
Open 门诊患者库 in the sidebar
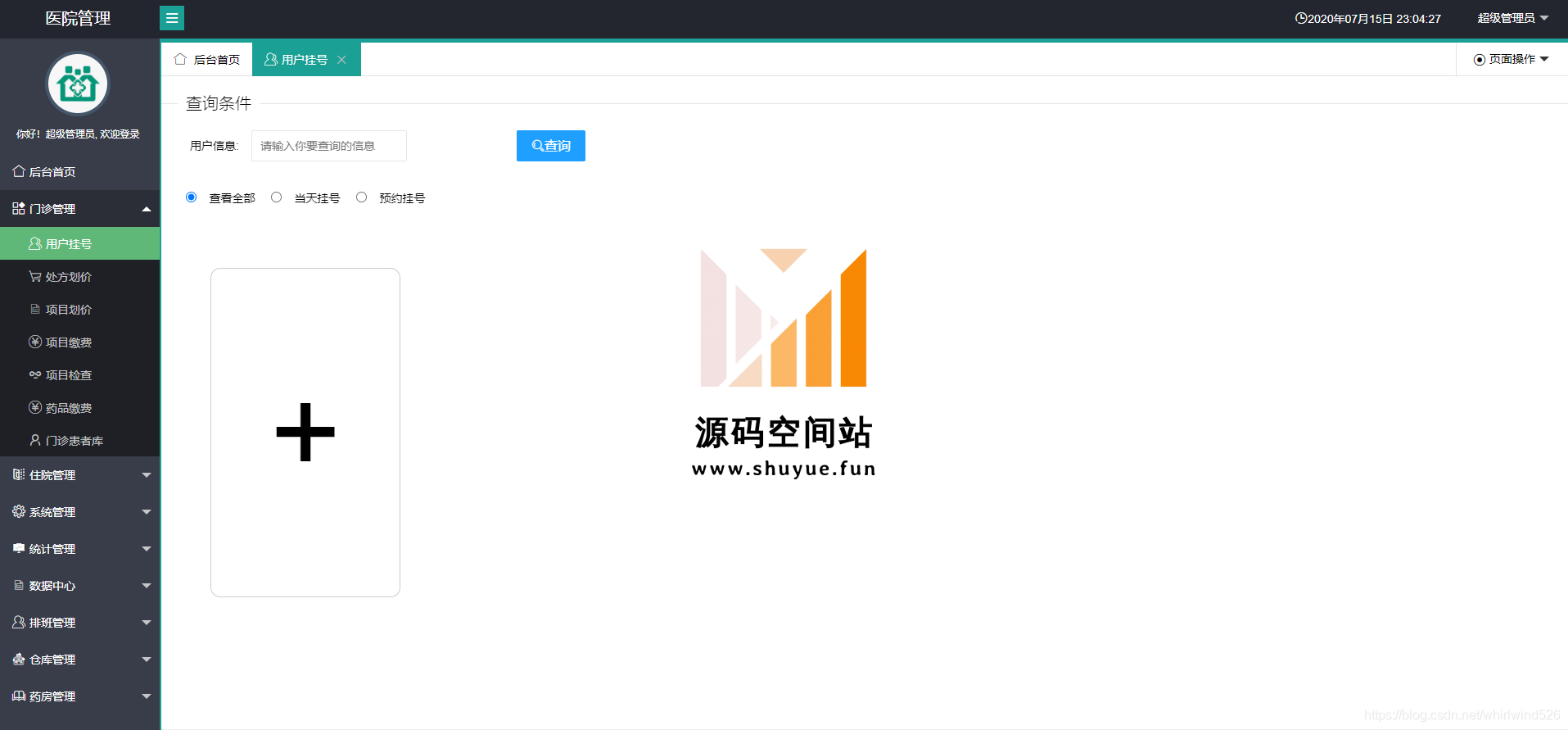(x=79, y=440)
